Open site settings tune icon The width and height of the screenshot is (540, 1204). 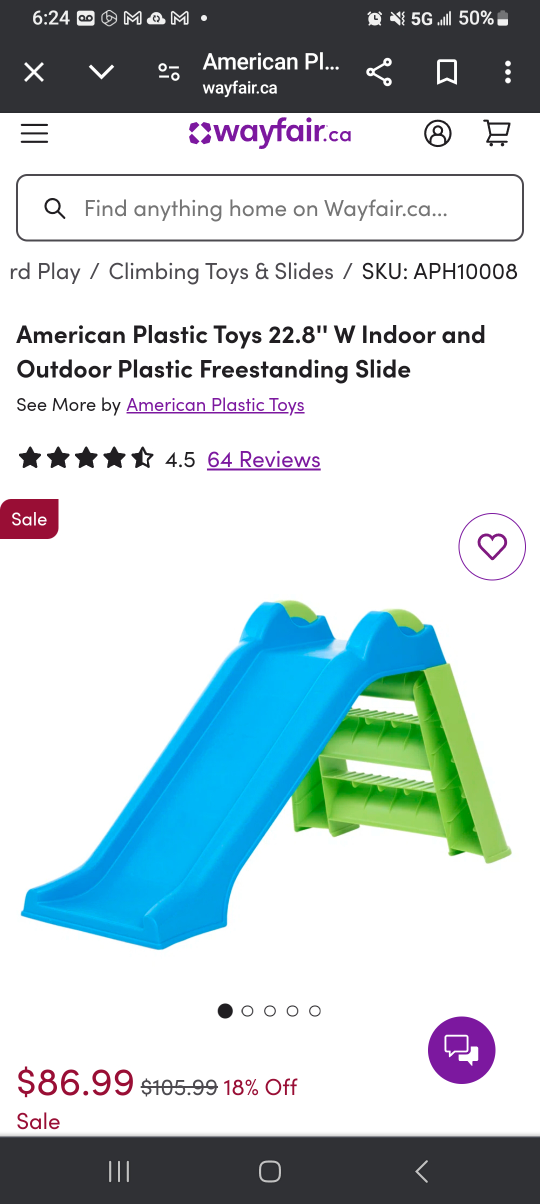point(169,72)
